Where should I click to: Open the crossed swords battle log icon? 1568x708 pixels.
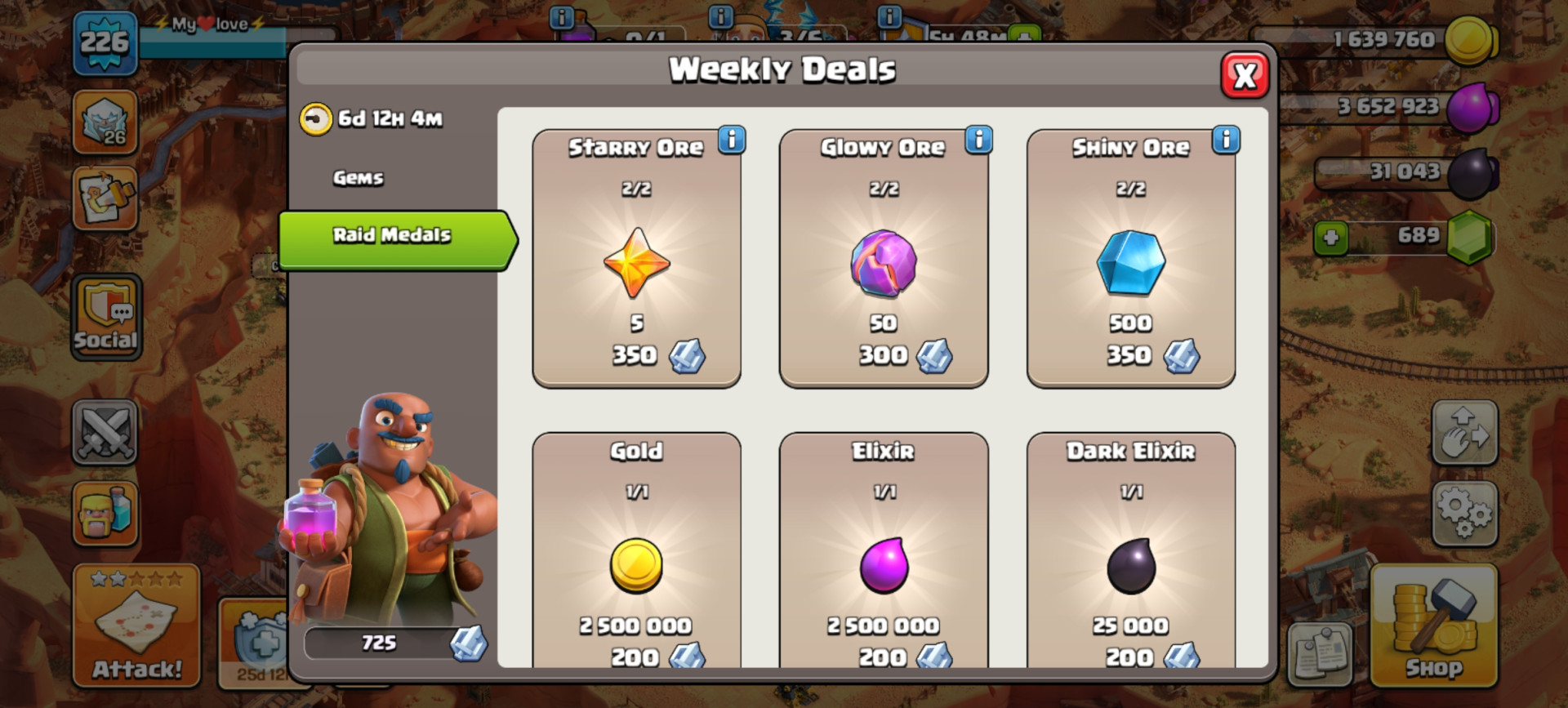pyautogui.click(x=105, y=432)
